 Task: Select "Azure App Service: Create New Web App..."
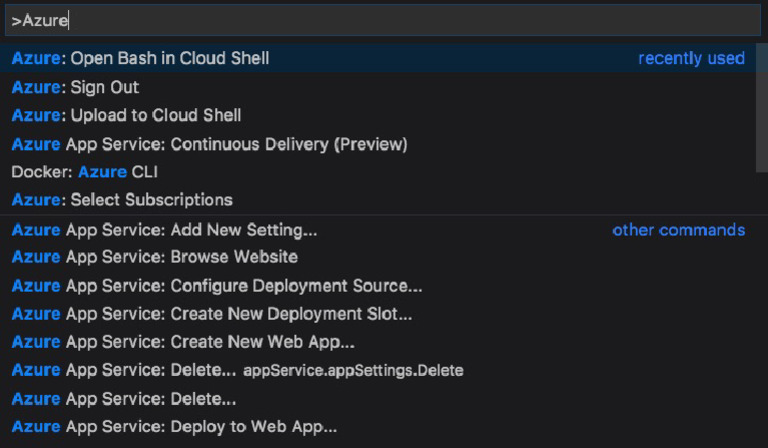pos(378,342)
